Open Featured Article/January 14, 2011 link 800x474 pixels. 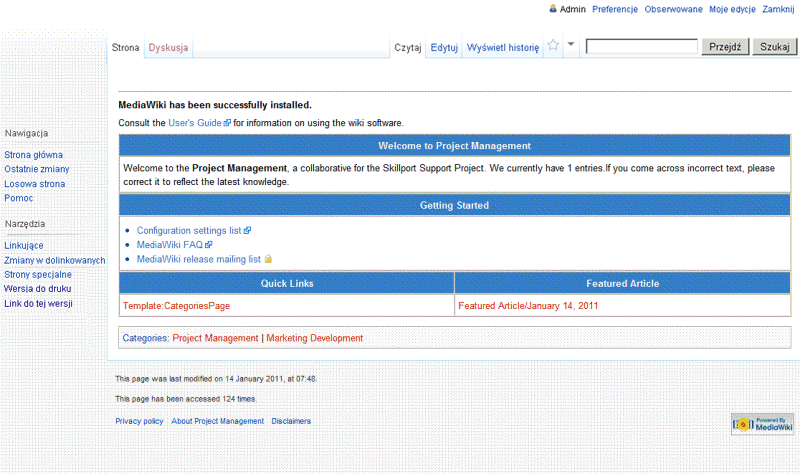coord(528,306)
